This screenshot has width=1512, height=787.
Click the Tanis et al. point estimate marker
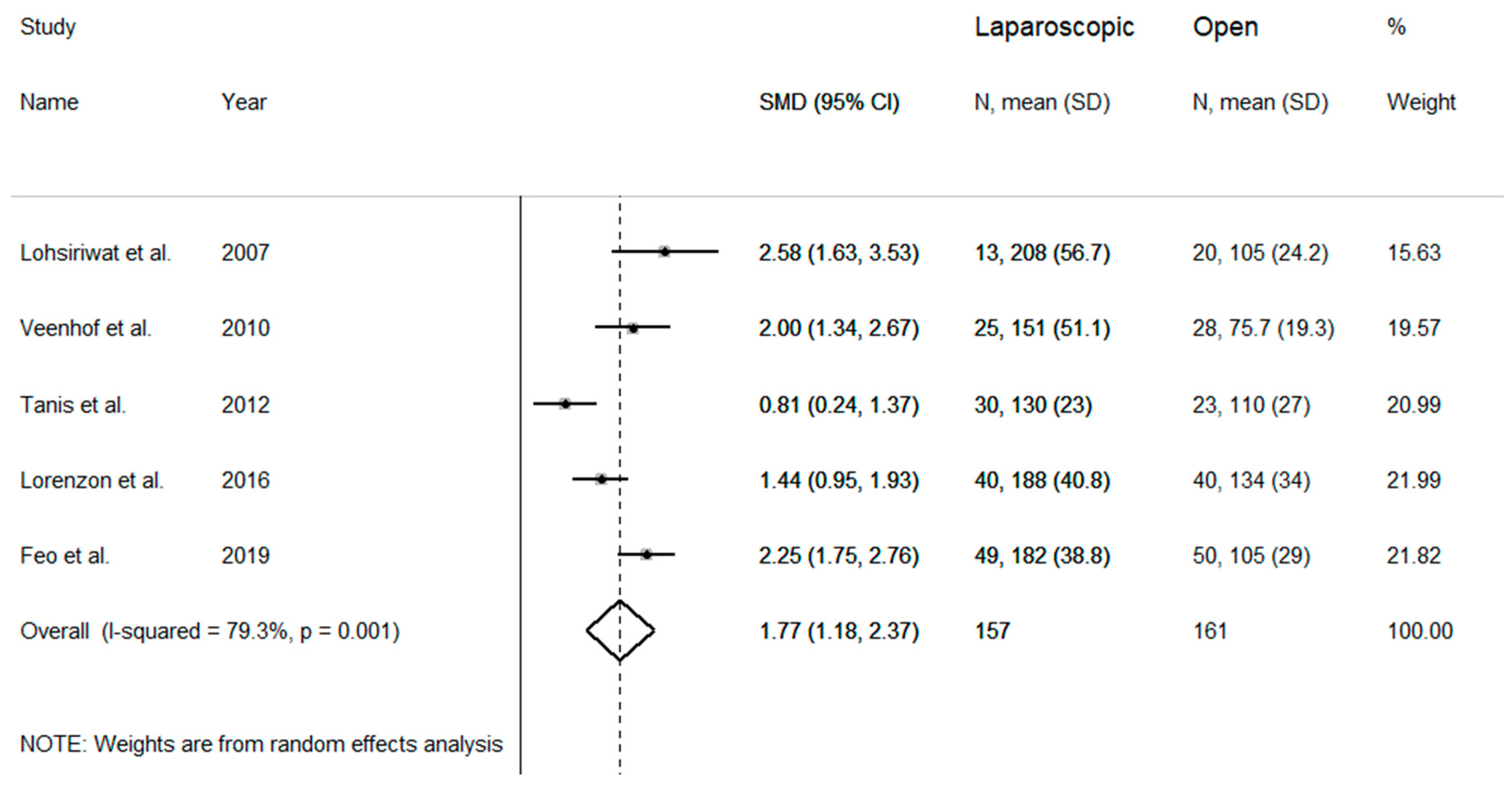[565, 404]
